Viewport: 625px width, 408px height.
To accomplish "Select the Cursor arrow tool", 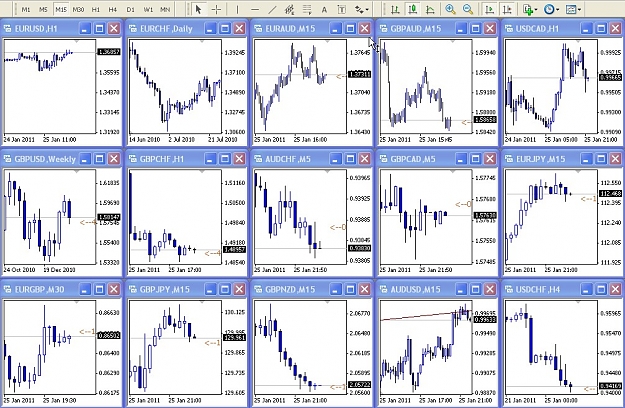I will pos(198,9).
